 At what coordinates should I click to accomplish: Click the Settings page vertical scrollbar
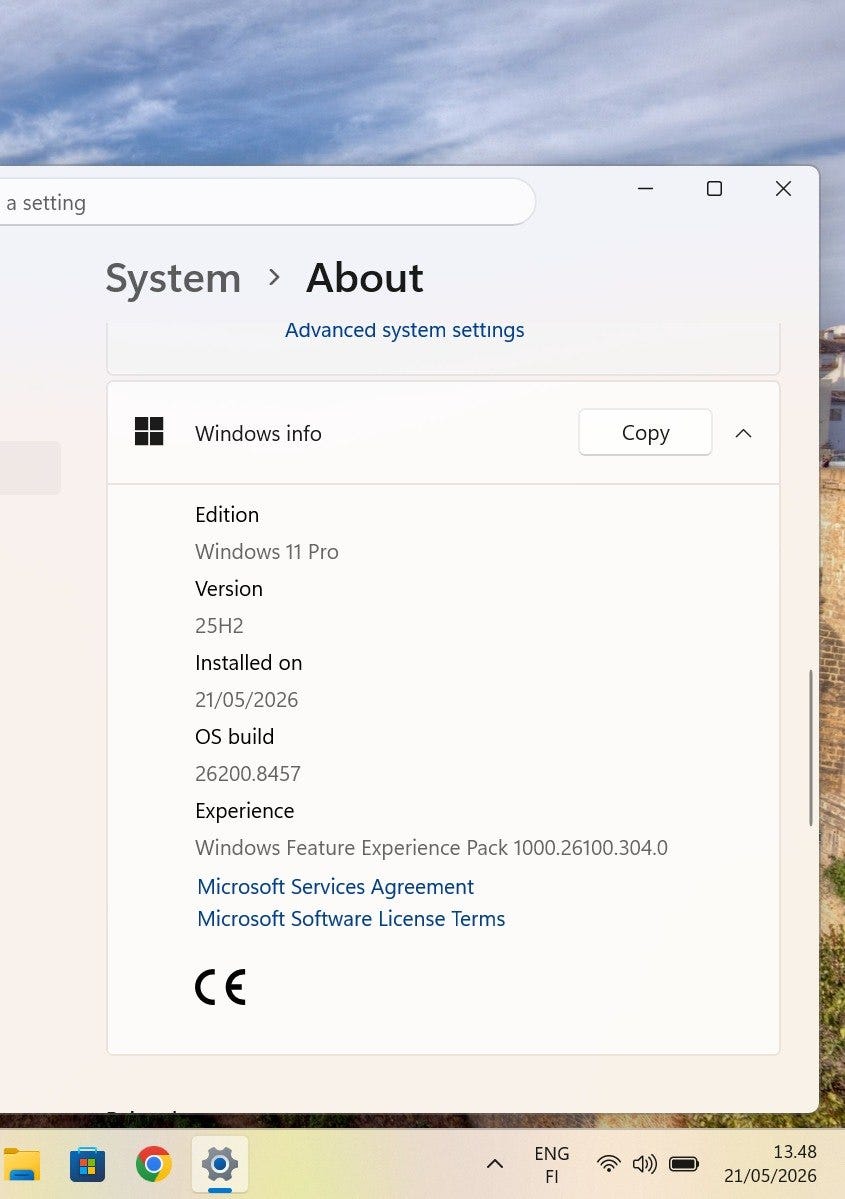(811, 748)
